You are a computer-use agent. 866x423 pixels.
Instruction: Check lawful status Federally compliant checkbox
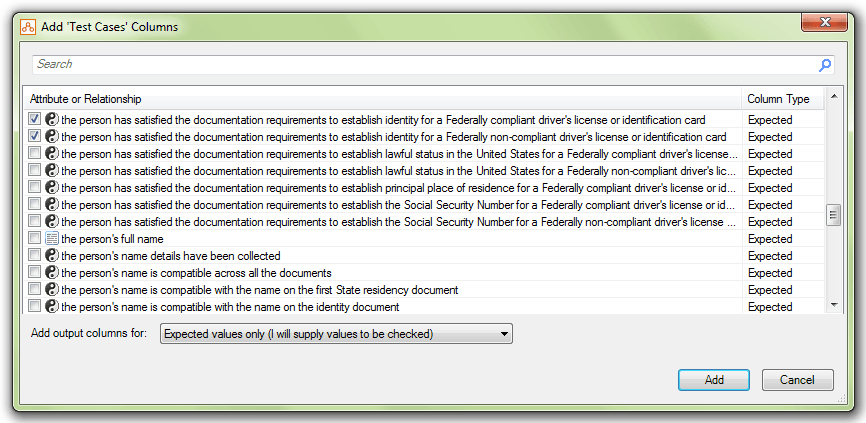click(x=35, y=153)
